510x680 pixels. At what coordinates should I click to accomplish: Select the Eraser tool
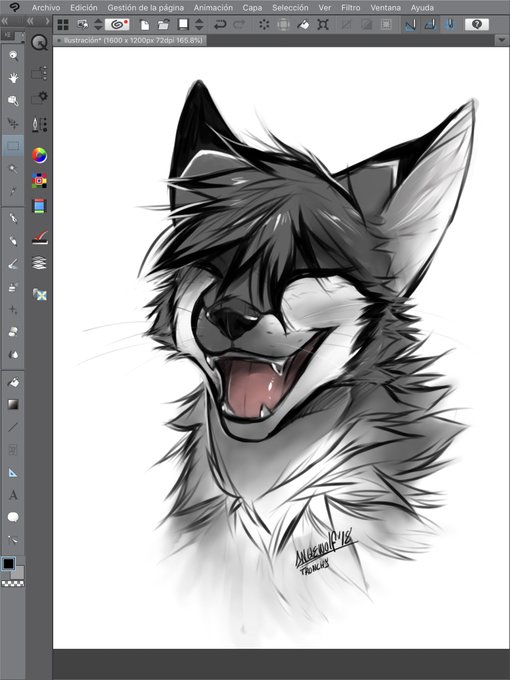pos(13,332)
